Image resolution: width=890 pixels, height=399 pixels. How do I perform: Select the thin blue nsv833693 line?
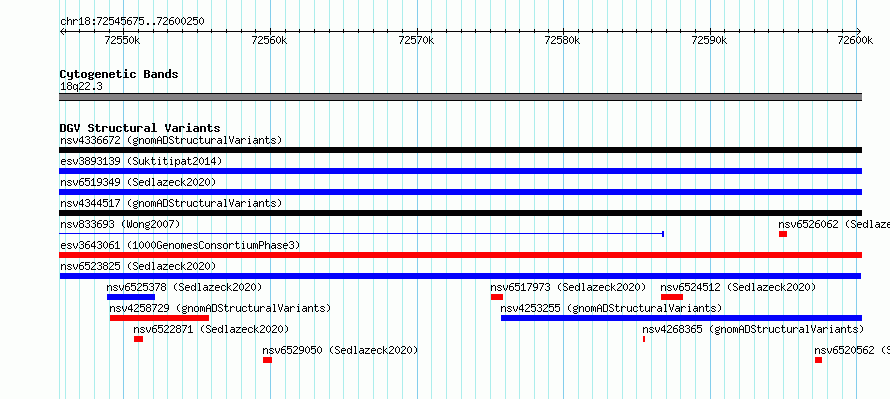362,234
